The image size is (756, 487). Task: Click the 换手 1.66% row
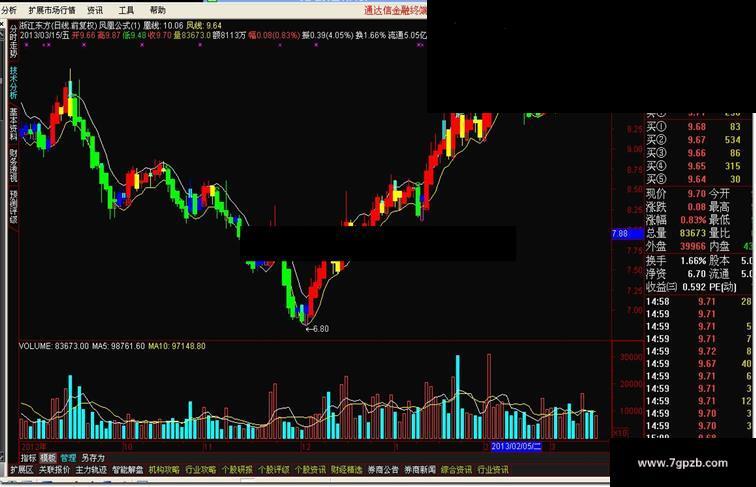tap(676, 261)
